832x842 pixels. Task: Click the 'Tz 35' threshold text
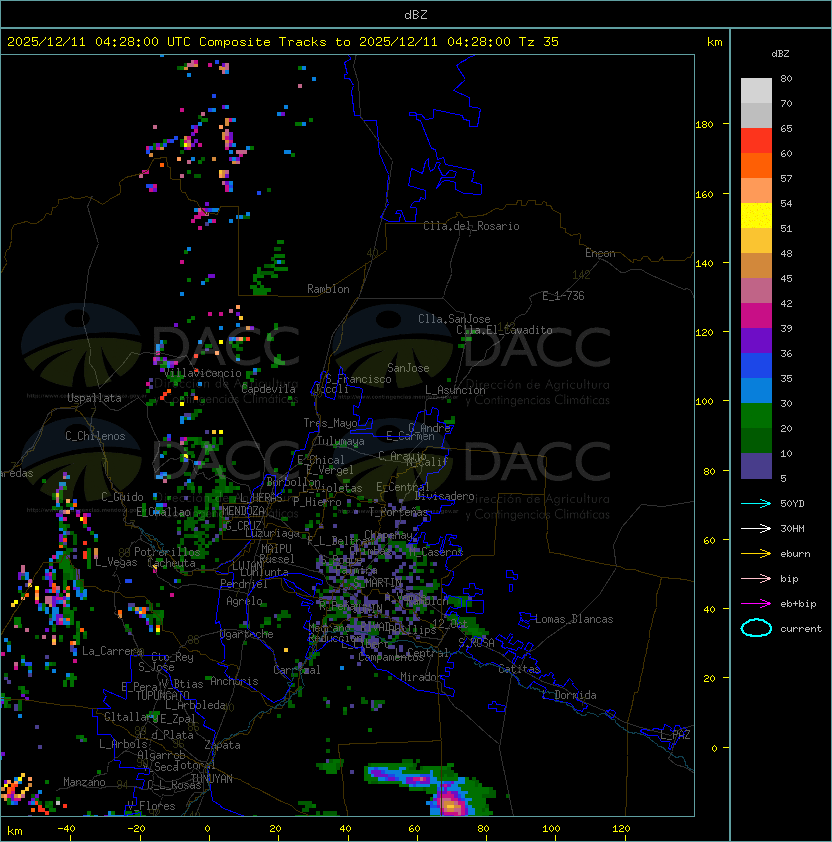(539, 42)
